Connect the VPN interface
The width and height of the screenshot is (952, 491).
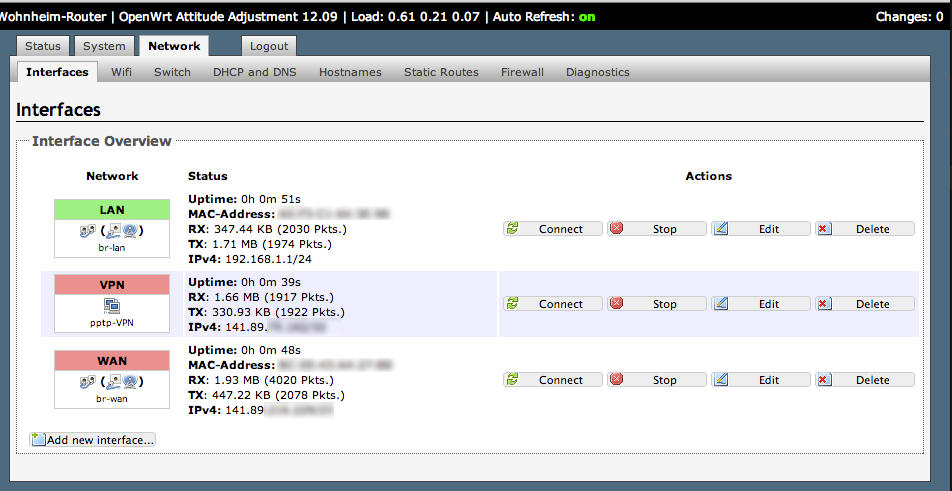pyautogui.click(x=553, y=304)
